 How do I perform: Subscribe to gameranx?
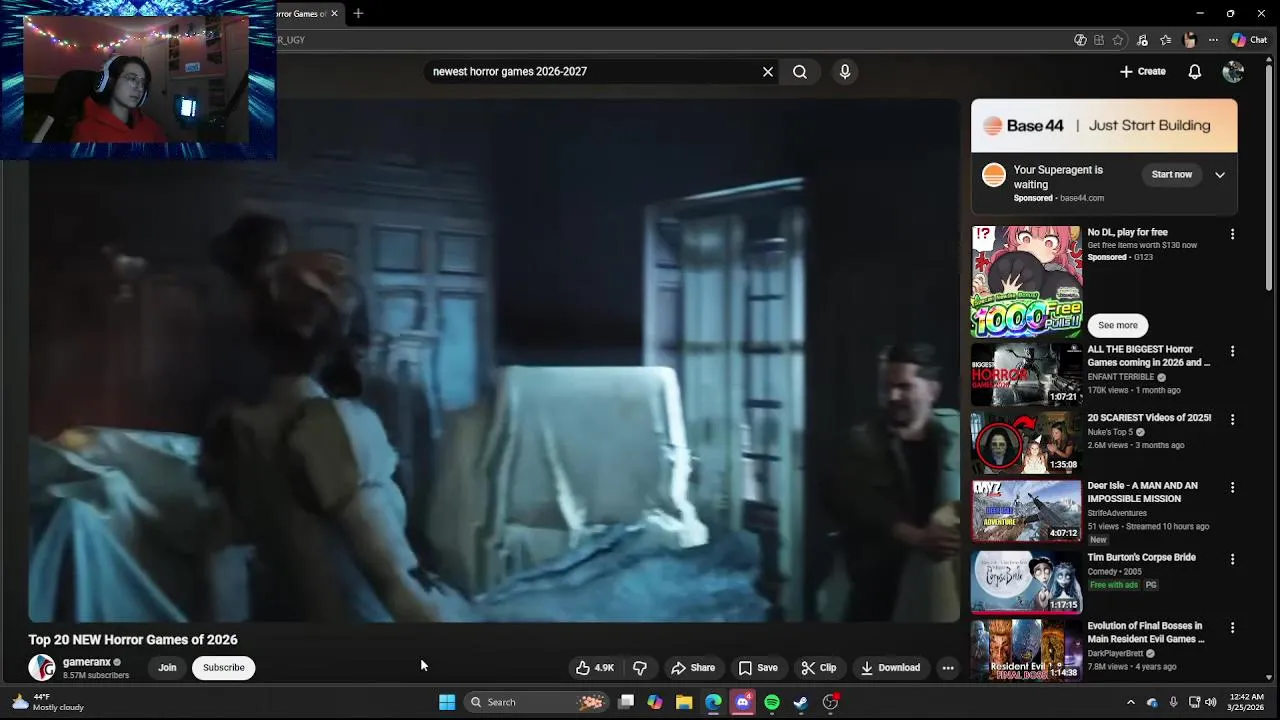tap(224, 668)
